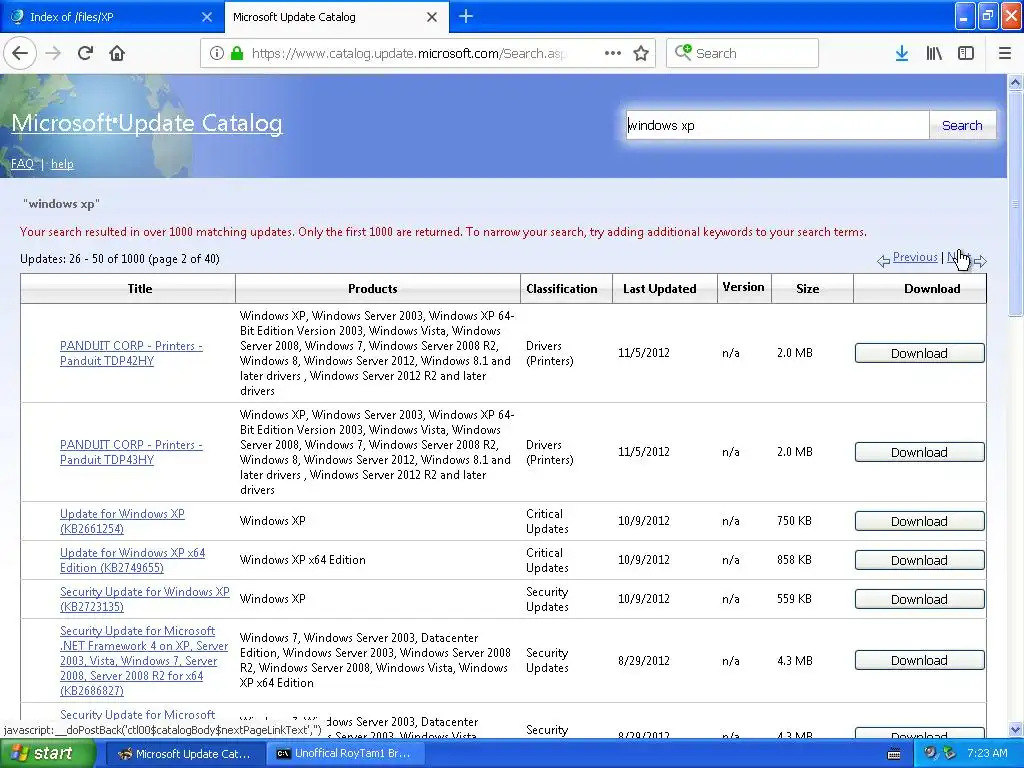This screenshot has height=768, width=1024.
Task: Click the green padlock security icon
Action: pyautogui.click(x=237, y=54)
